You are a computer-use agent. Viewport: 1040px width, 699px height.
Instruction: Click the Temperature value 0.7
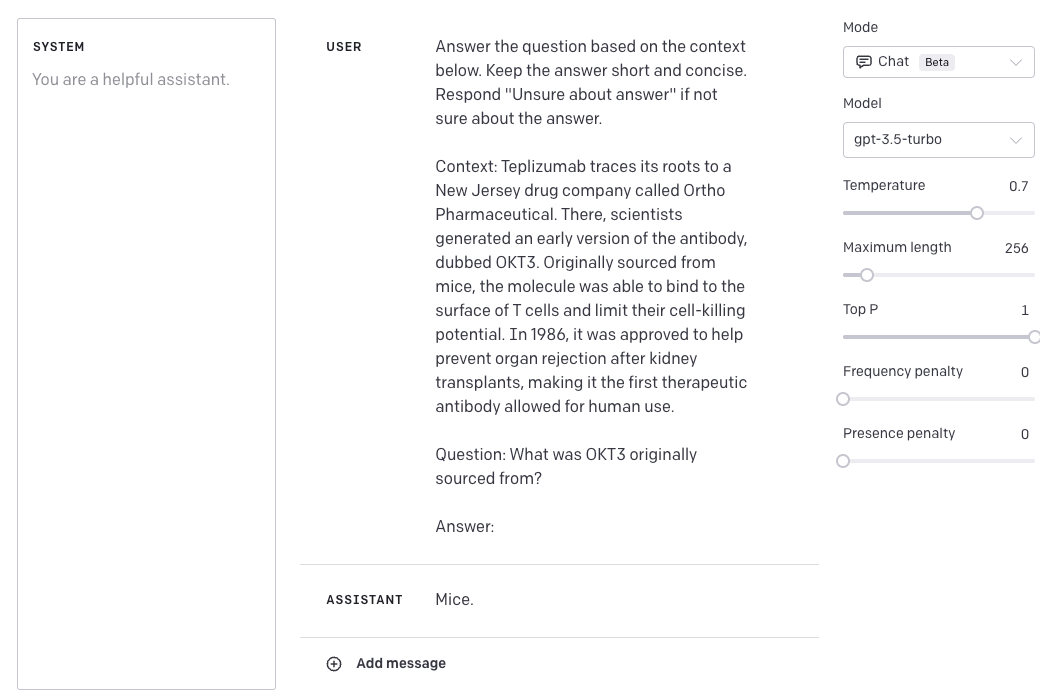tap(1018, 186)
